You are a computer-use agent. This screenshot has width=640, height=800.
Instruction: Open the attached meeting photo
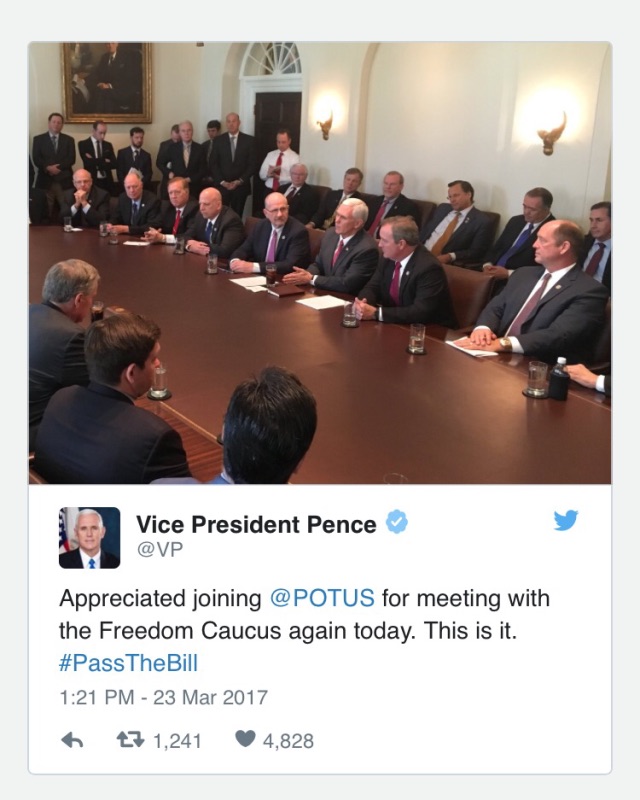click(x=320, y=263)
